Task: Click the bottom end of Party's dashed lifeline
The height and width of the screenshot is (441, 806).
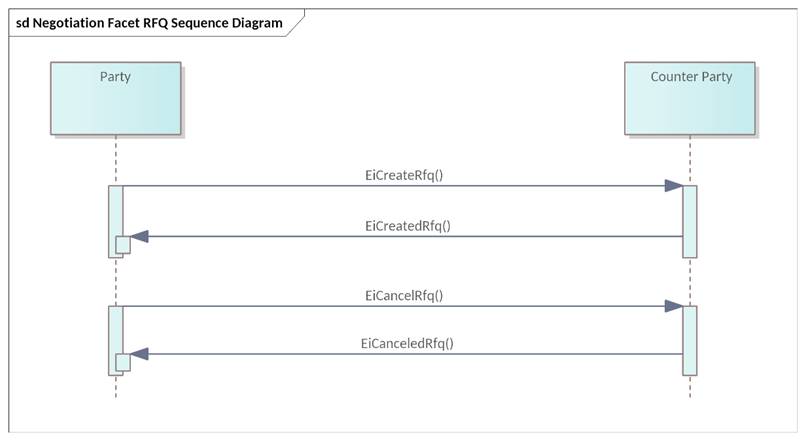Action: 116,395
